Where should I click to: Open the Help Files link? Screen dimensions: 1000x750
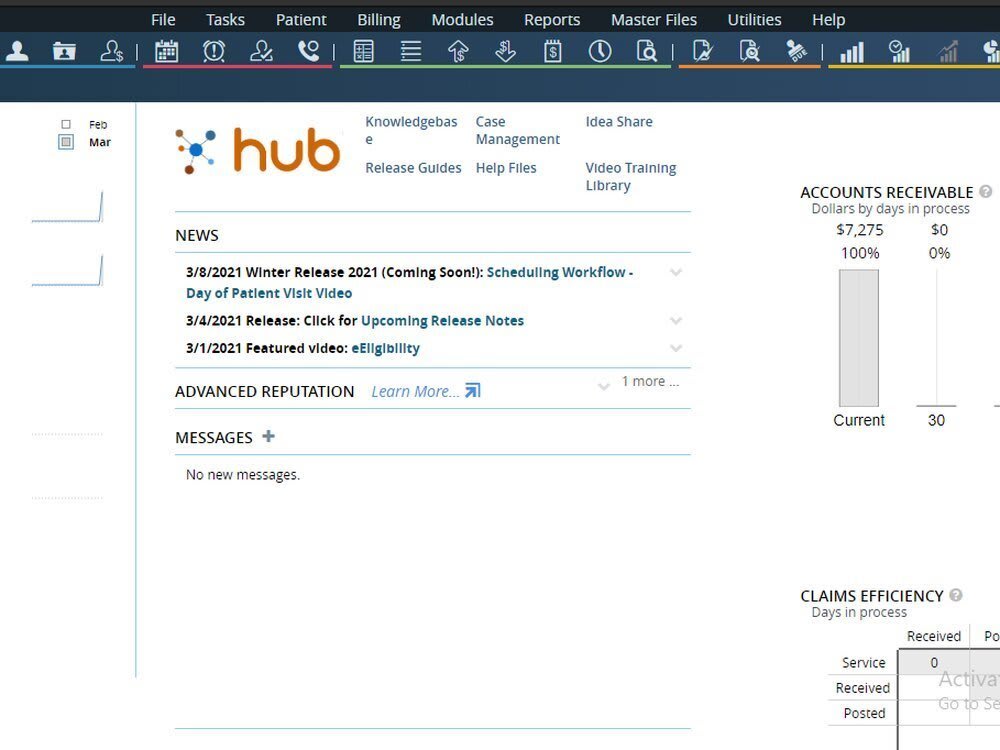point(506,168)
